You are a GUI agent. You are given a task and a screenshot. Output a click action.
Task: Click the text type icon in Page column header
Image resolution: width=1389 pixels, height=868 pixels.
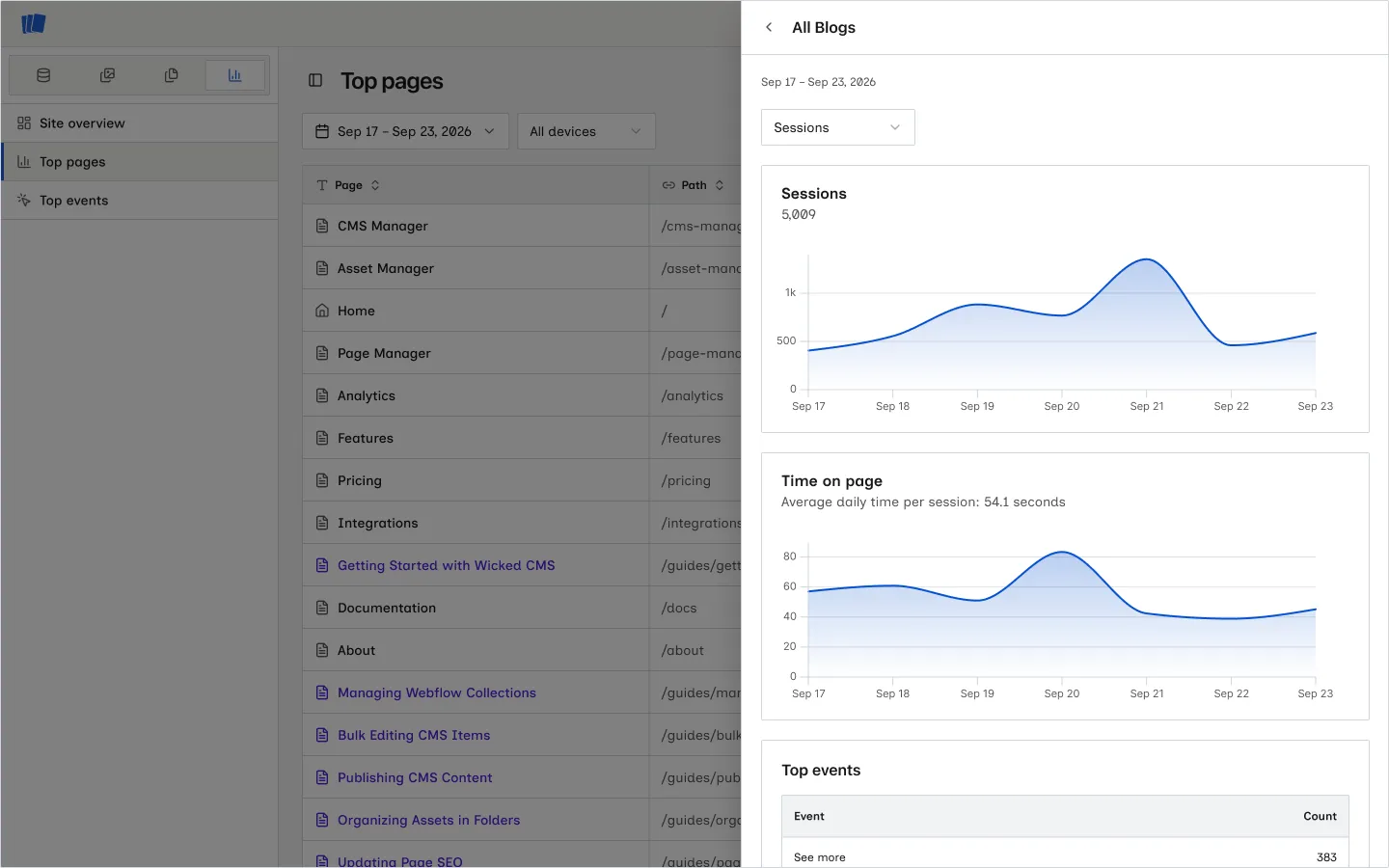point(322,185)
